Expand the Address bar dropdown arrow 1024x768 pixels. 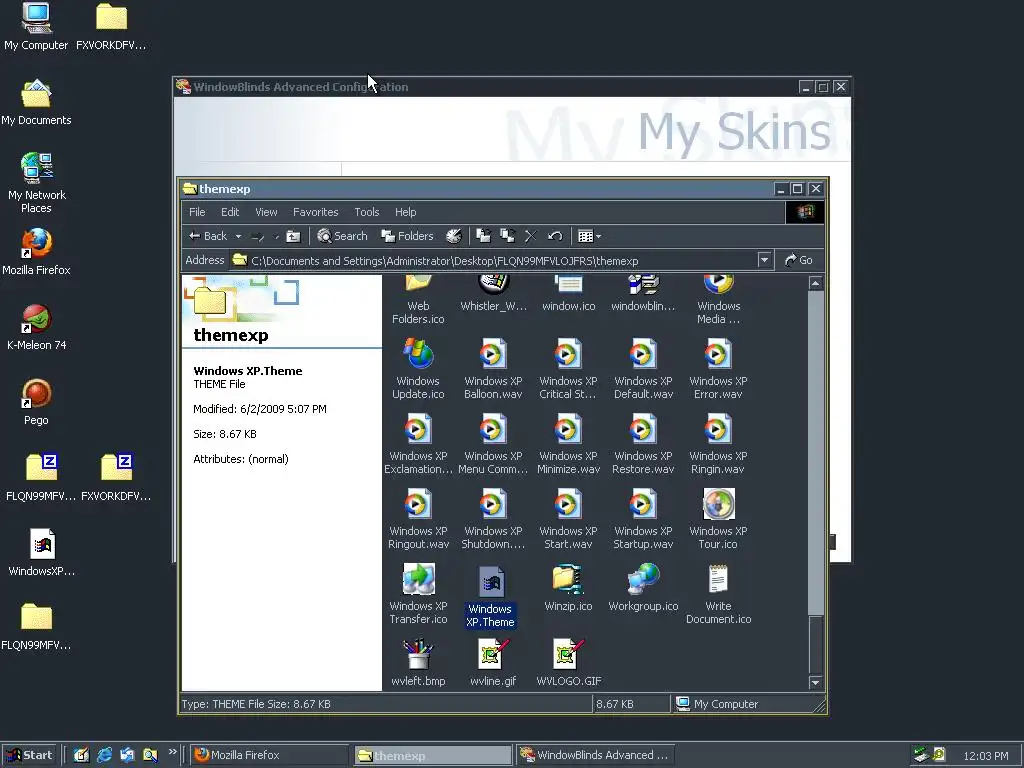[x=765, y=260]
